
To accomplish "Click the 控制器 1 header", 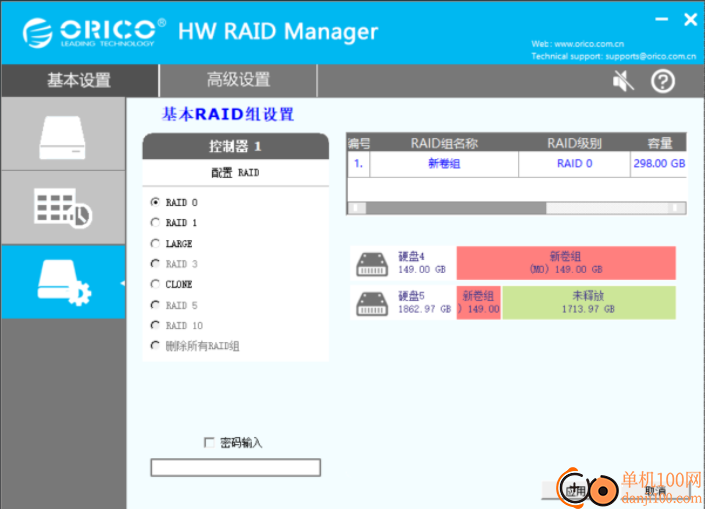I will pos(236,146).
